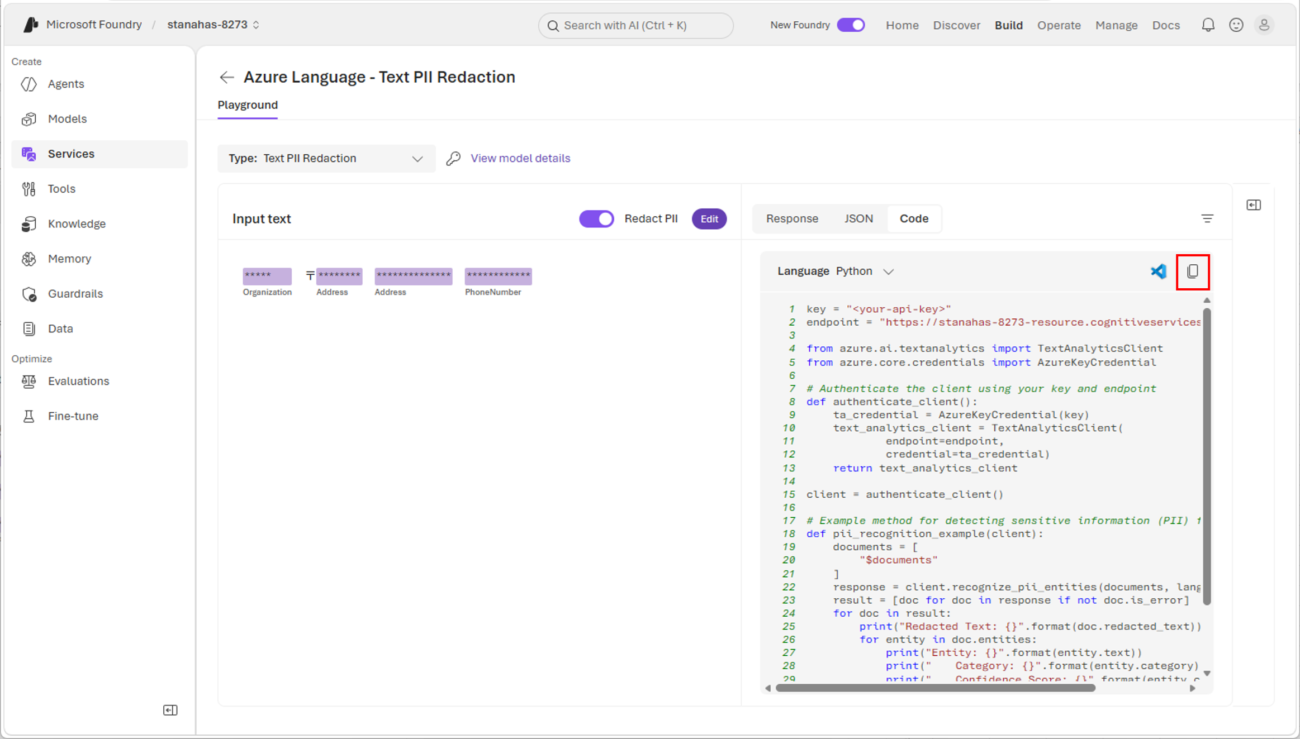Open the Type: Text PII Redaction dropdown
Viewport: 1300px width, 739px height.
pyautogui.click(x=327, y=158)
